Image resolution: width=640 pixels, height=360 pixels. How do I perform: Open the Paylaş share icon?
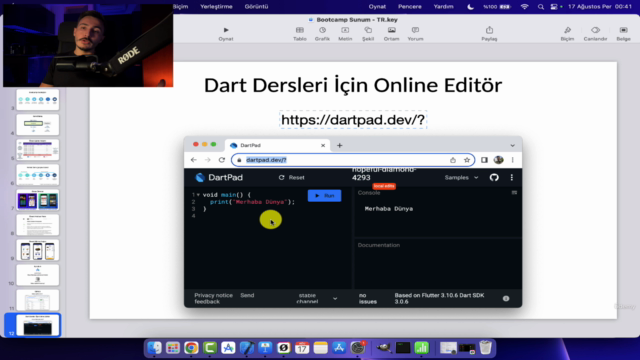(489, 33)
